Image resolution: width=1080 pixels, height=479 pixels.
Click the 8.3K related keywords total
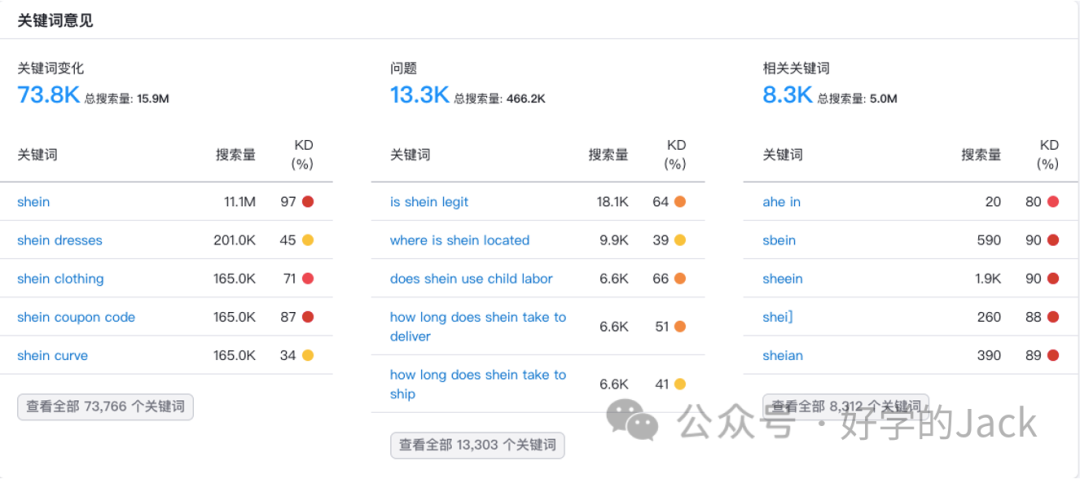click(x=787, y=94)
